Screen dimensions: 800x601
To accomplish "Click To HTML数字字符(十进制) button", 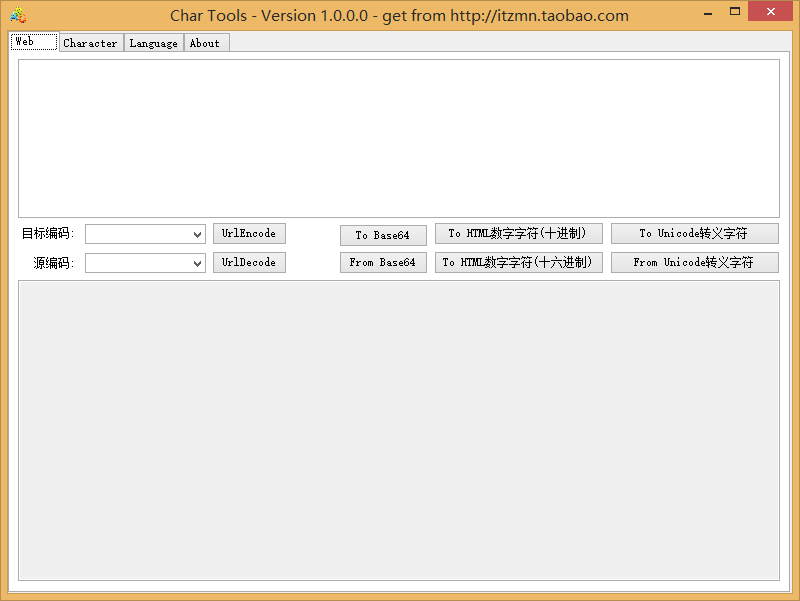I will click(x=519, y=233).
